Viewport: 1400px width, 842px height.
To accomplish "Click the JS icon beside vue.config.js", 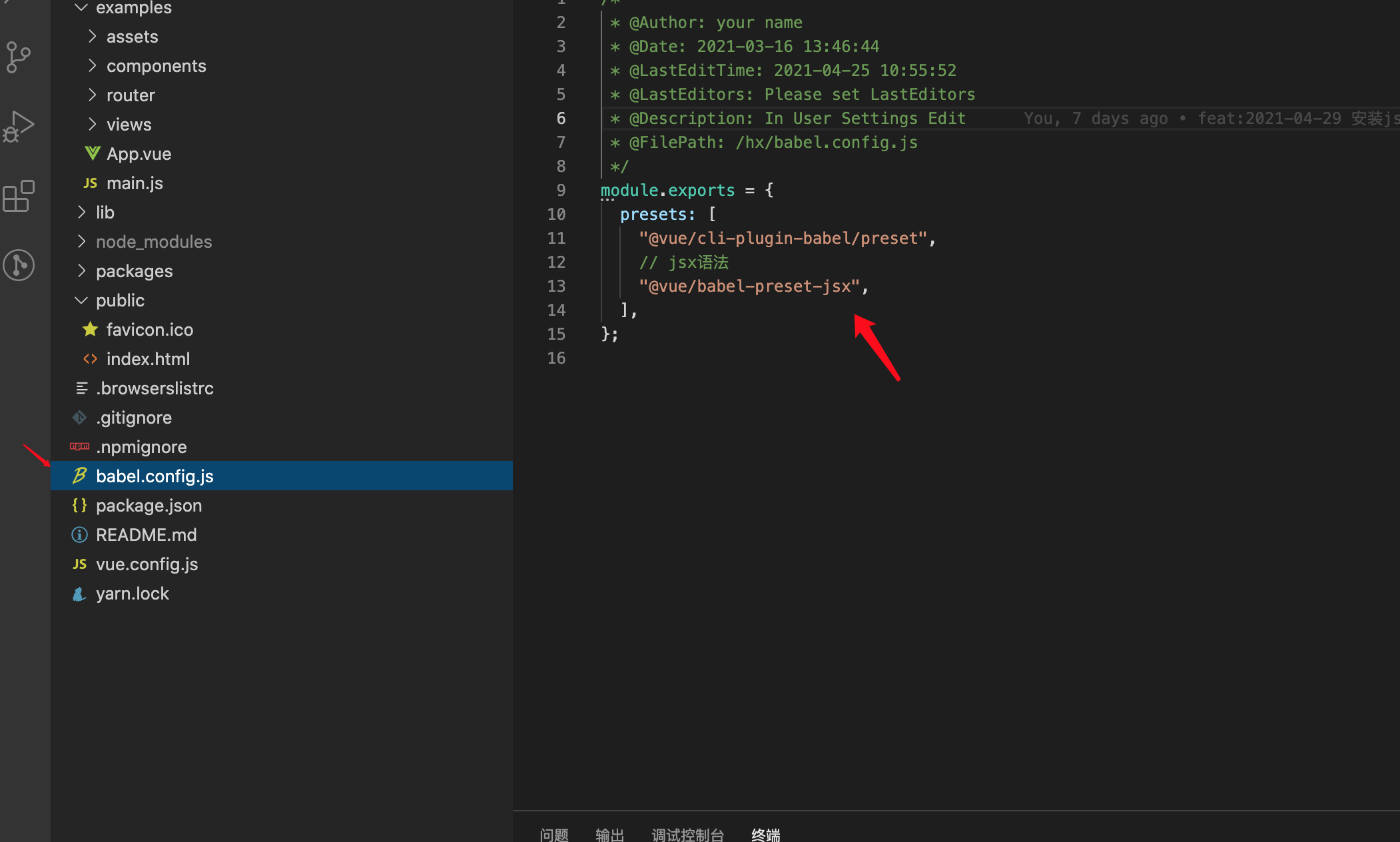I will pos(79,564).
